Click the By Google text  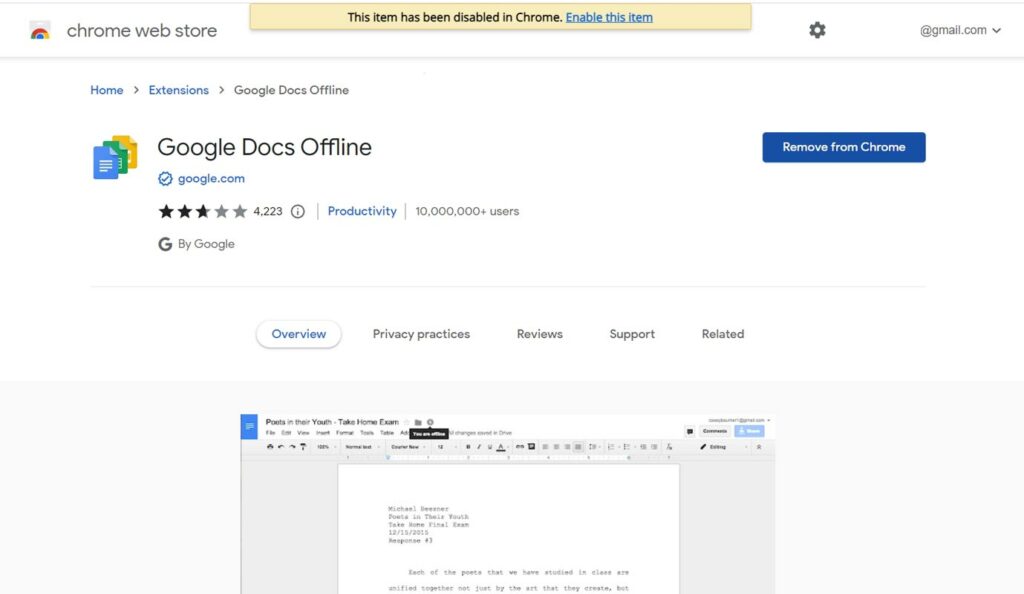point(206,243)
